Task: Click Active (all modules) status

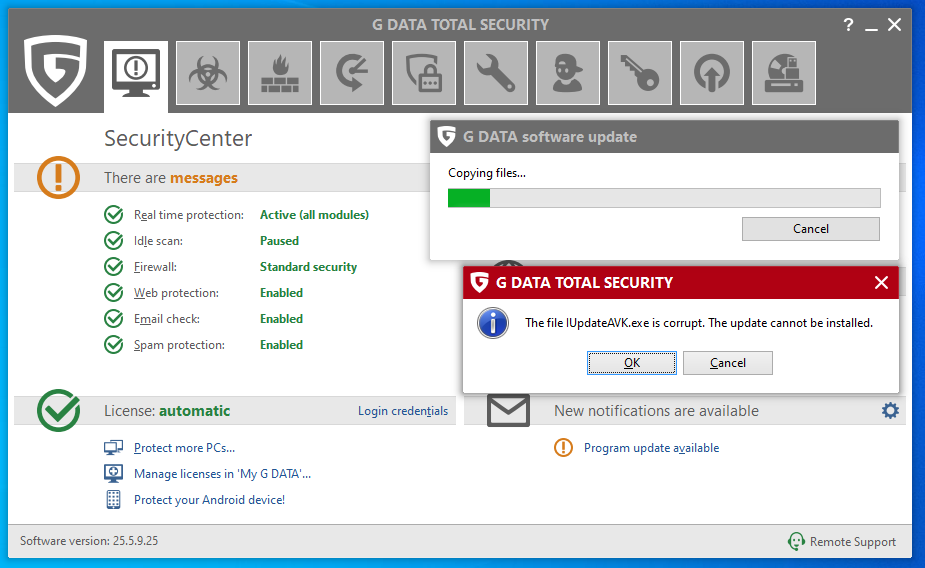Action: point(314,215)
